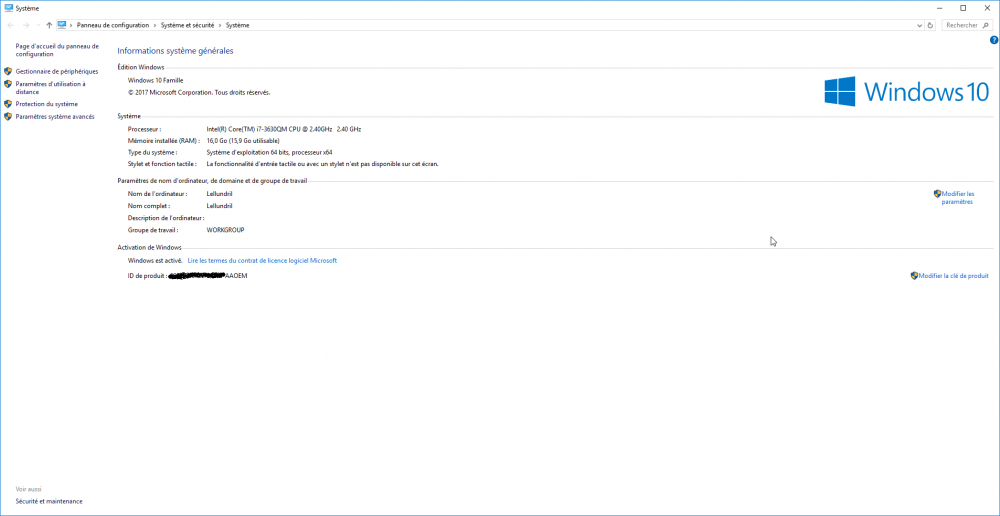Select the Informations système générales heading

click(175, 50)
